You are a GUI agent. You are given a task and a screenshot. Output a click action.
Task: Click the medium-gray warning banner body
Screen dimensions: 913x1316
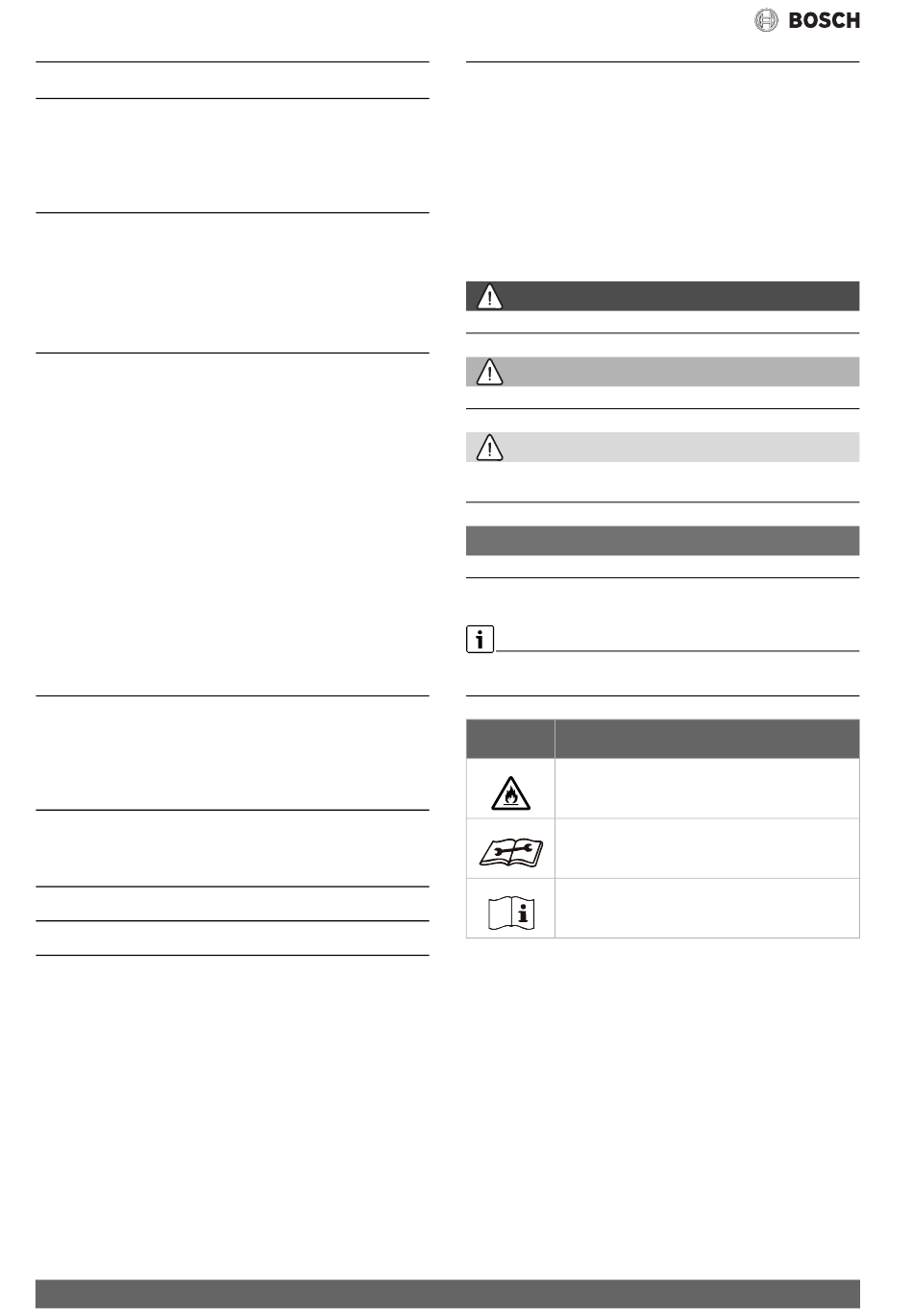pos(662,372)
